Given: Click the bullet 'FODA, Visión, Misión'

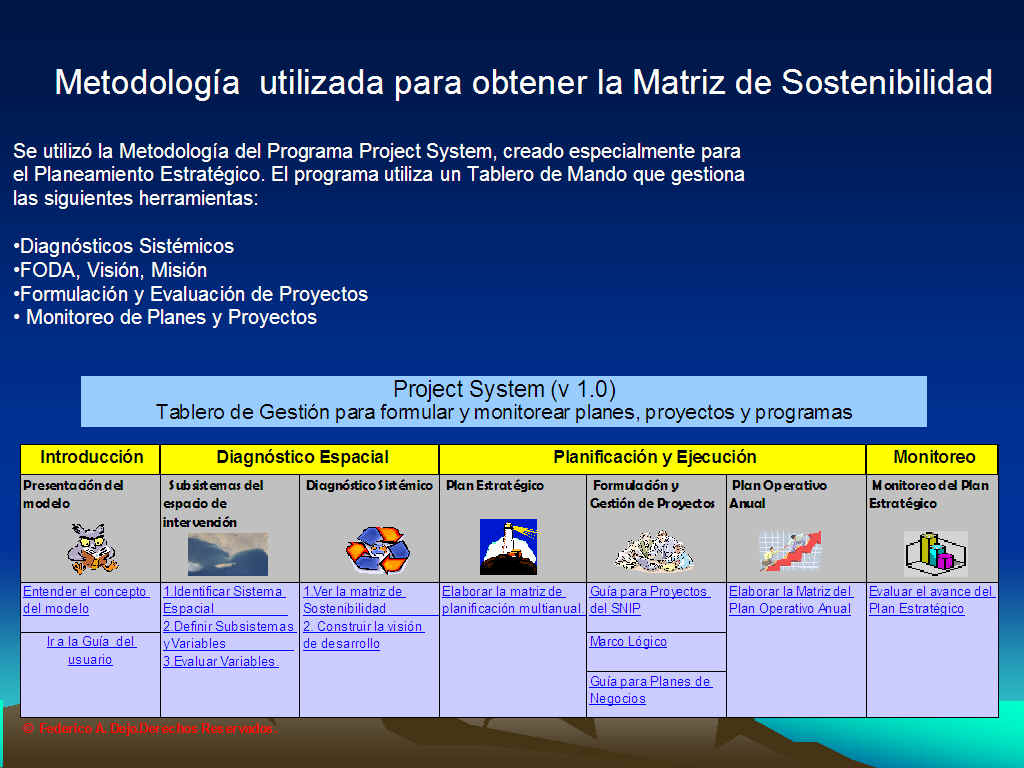Looking at the screenshot, I should [110, 270].
